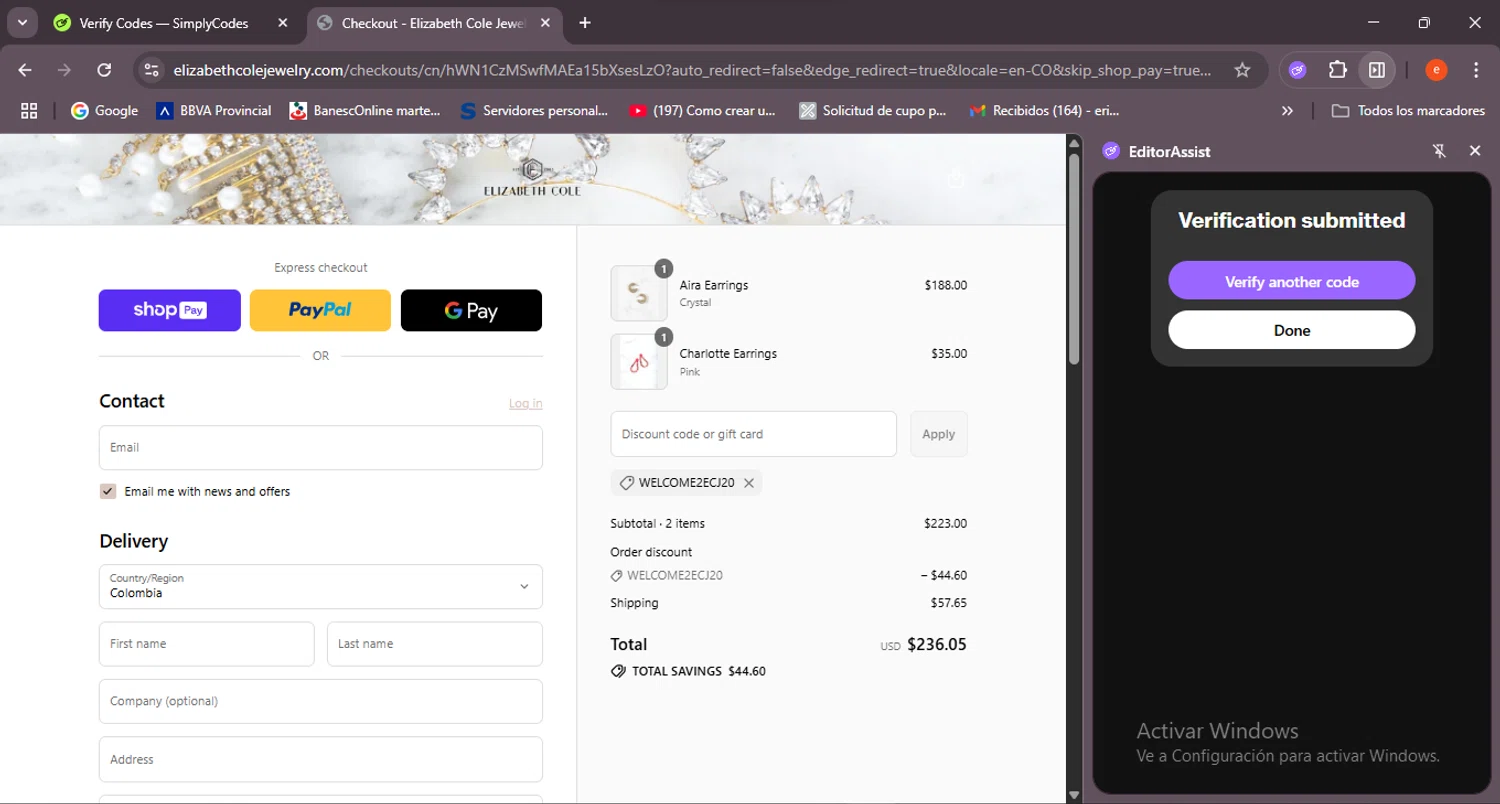Bookmark this page with the star icon

(1242, 70)
